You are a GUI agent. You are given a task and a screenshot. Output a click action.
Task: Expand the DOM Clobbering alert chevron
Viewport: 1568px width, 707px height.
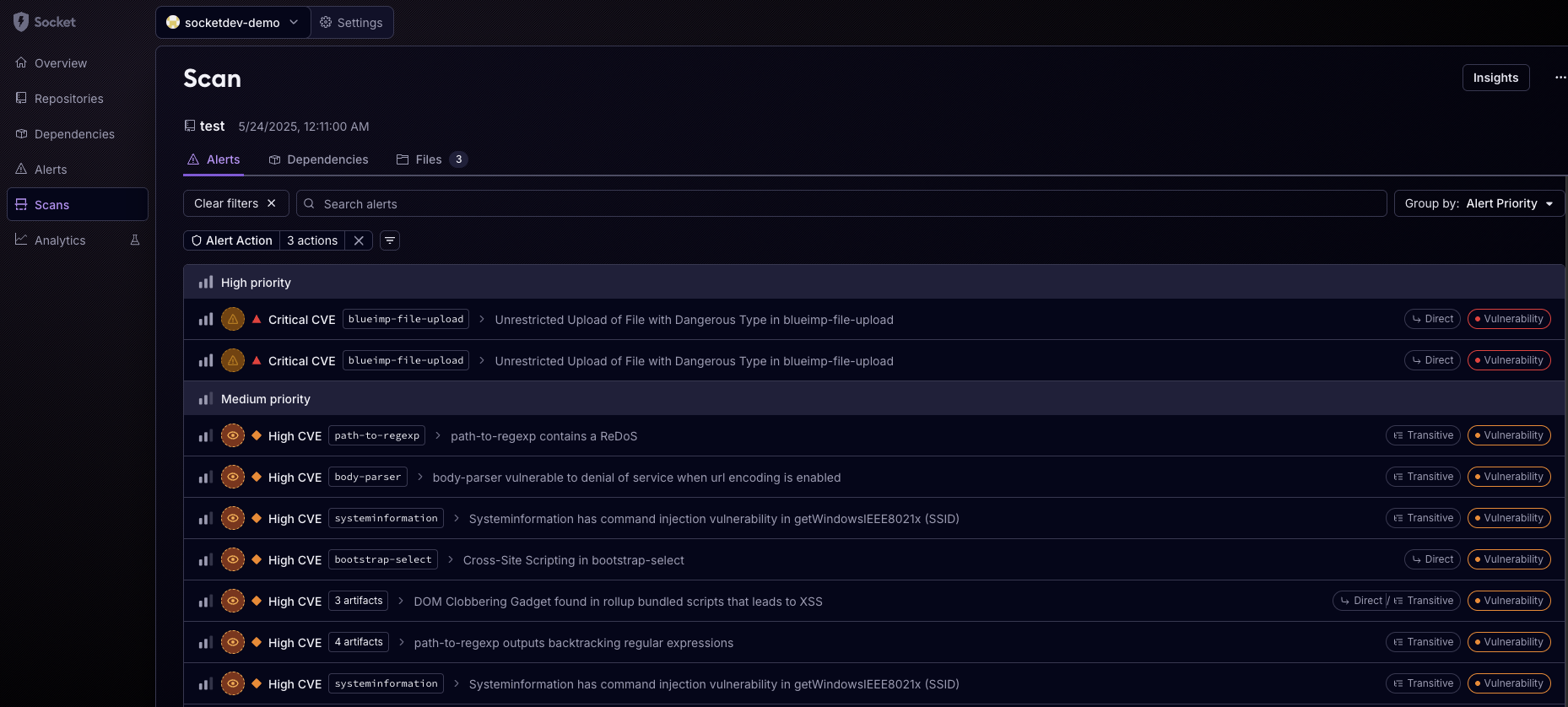(x=402, y=601)
